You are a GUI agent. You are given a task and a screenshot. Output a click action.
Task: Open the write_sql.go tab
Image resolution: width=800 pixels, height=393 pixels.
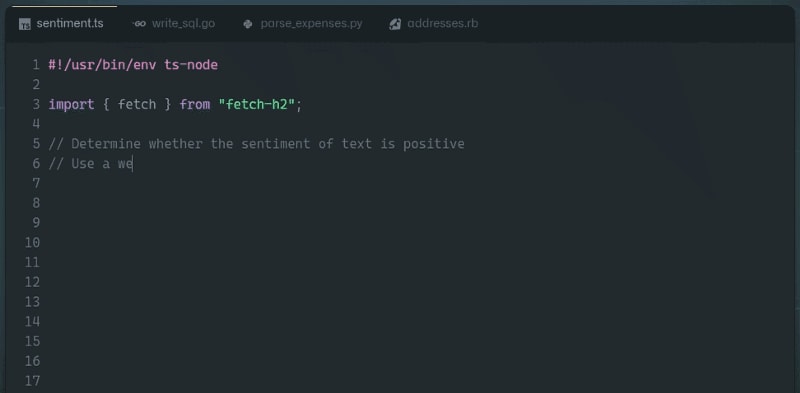click(x=174, y=23)
